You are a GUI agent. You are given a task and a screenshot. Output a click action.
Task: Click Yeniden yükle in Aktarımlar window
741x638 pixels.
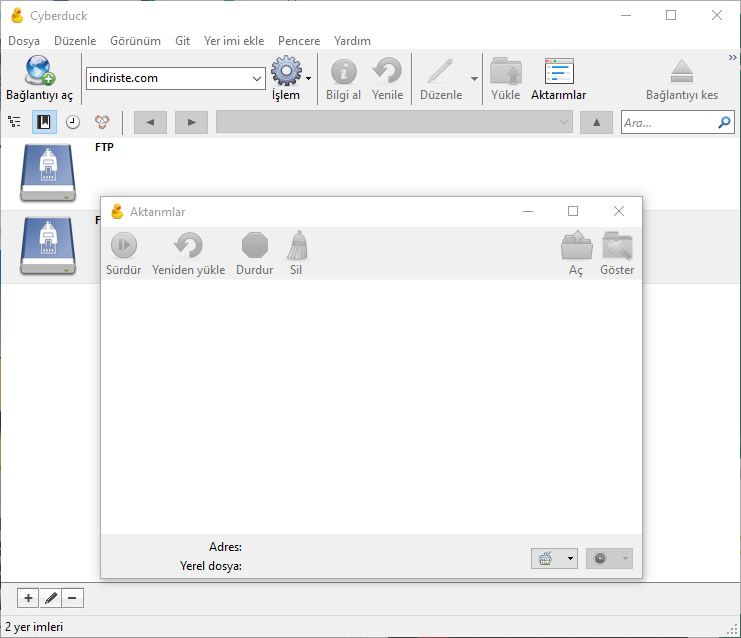189,254
